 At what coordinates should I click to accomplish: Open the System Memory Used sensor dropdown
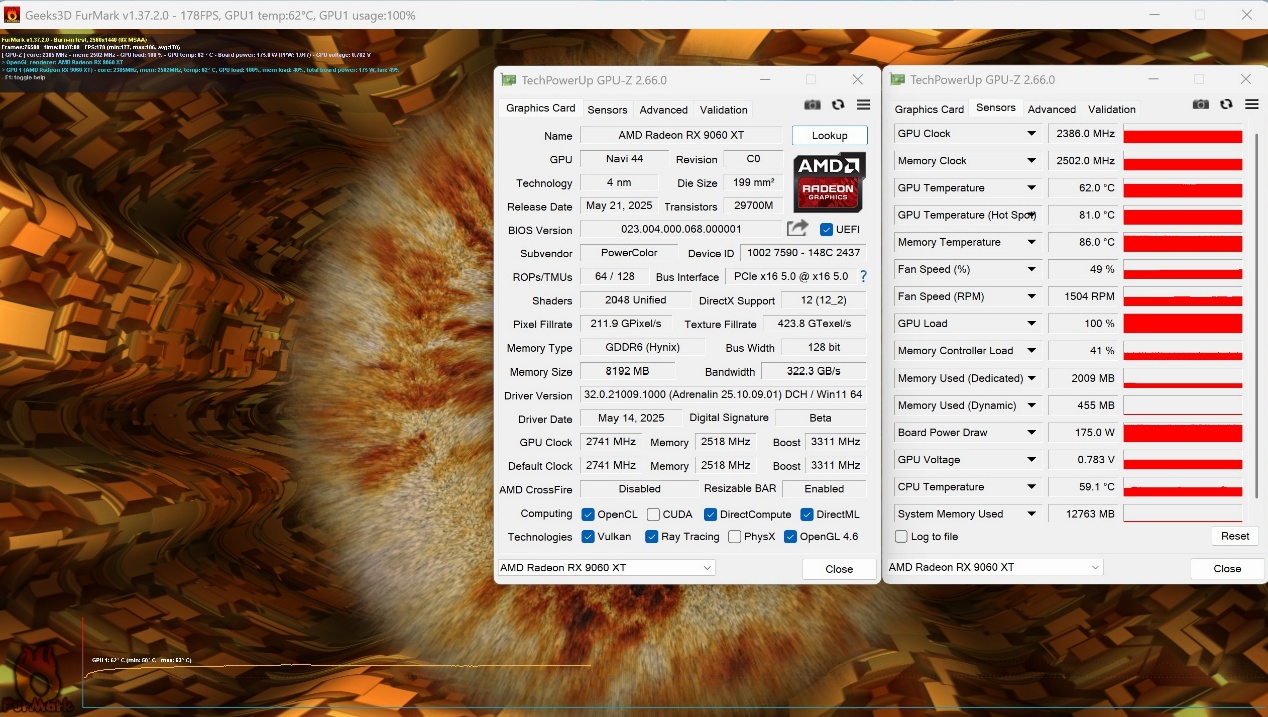[x=1031, y=514]
